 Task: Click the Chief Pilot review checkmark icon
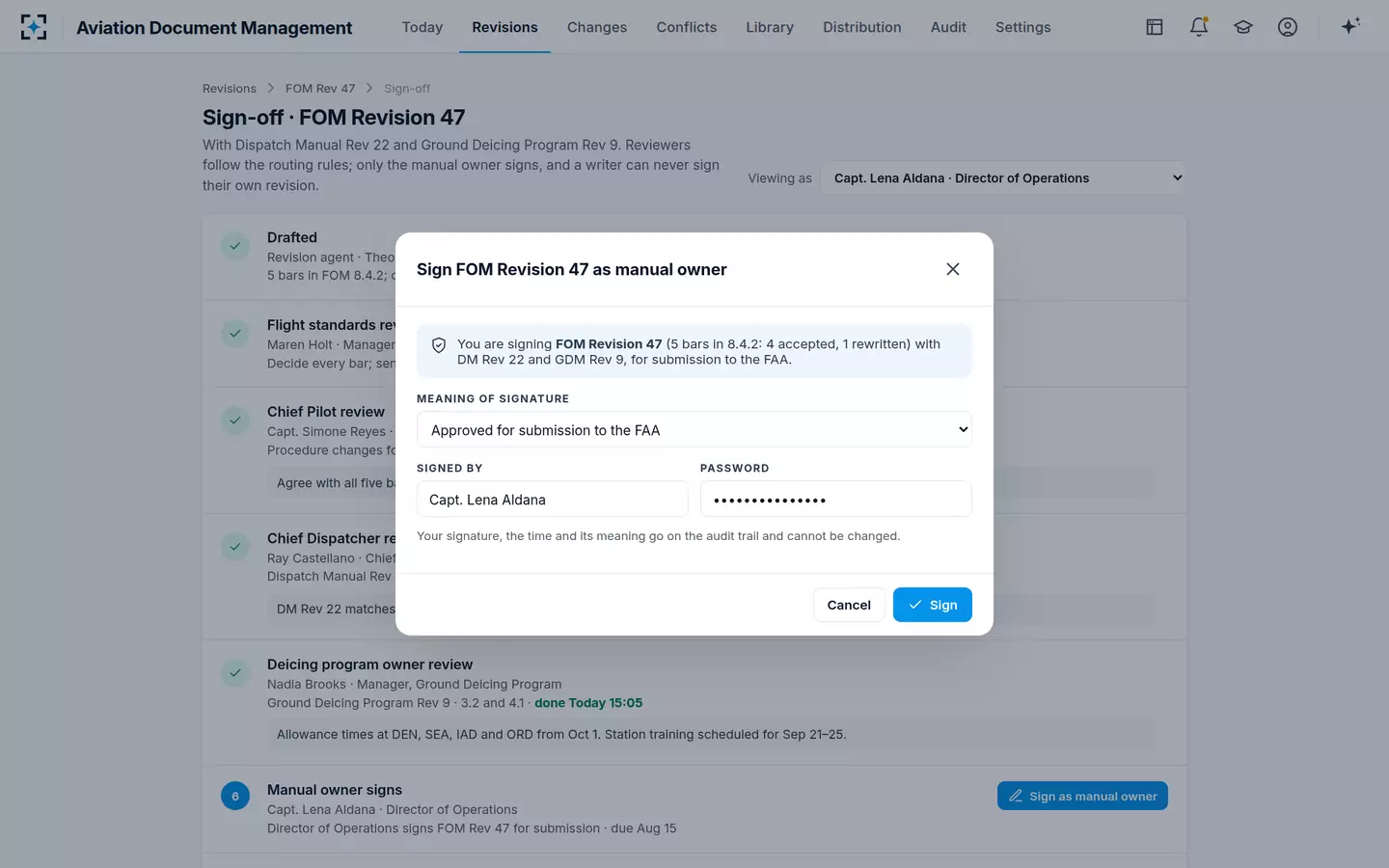pyautogui.click(x=235, y=420)
